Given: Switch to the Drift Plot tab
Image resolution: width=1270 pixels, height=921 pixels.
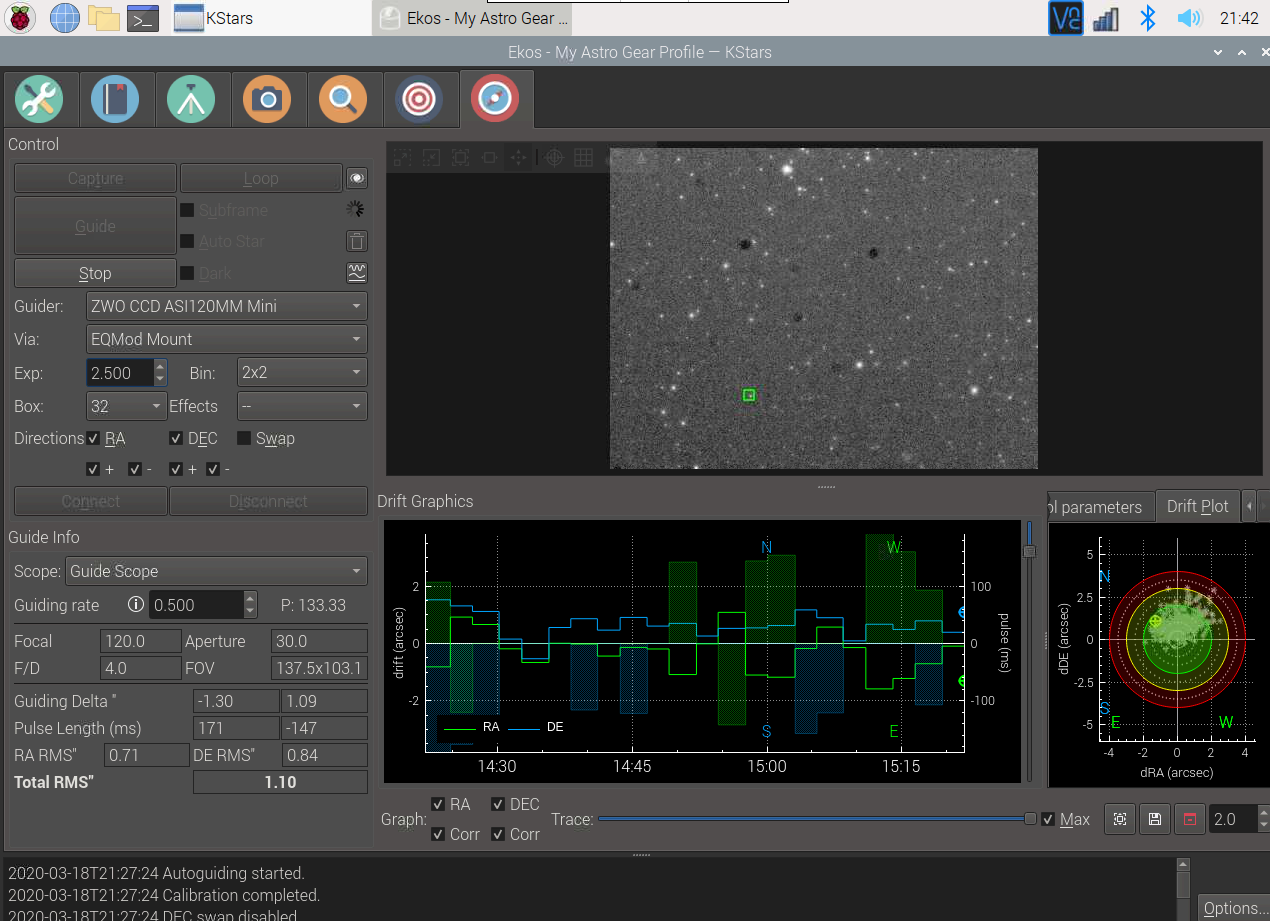Looking at the screenshot, I should [x=1197, y=506].
